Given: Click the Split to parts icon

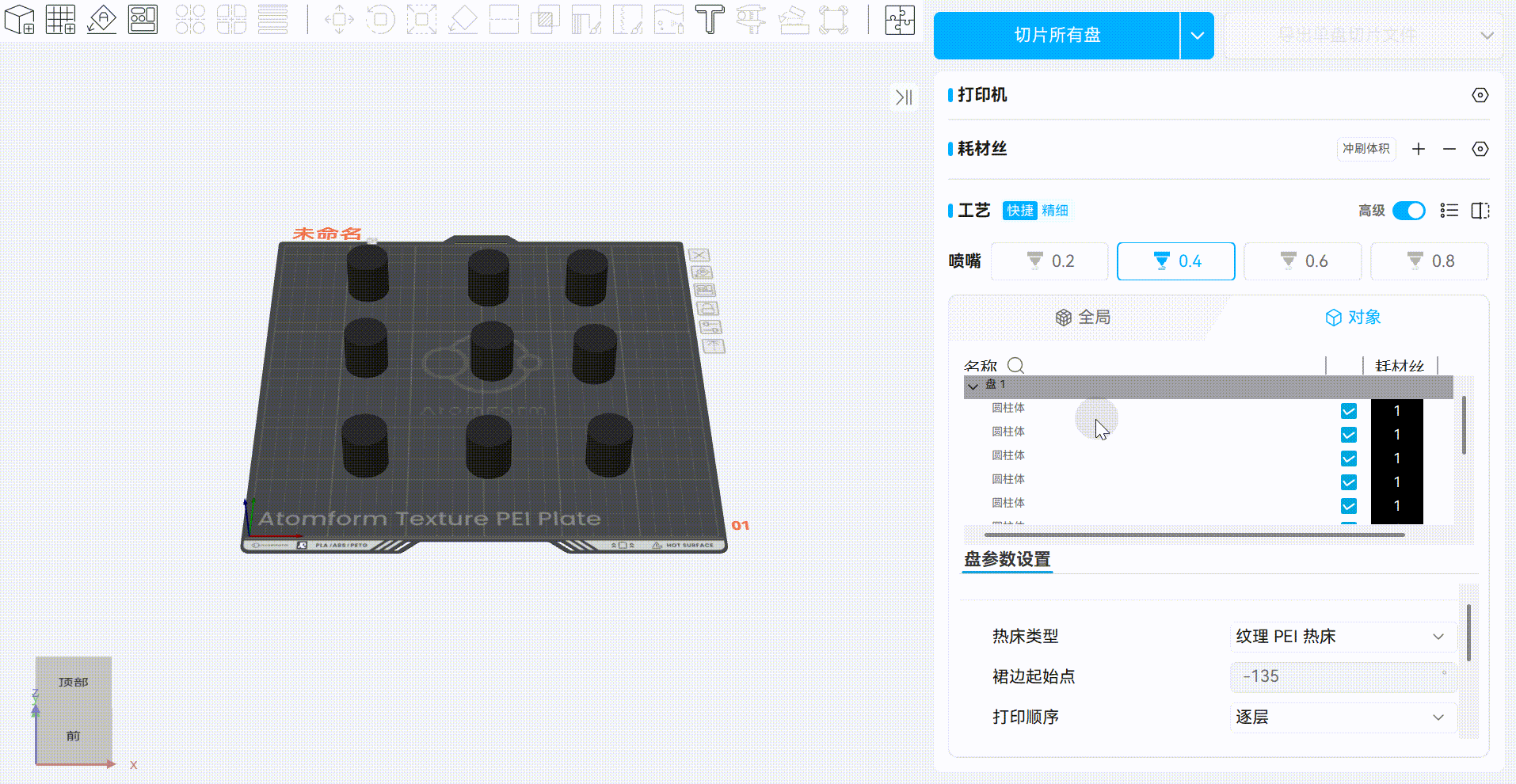Looking at the screenshot, I should point(231,19).
